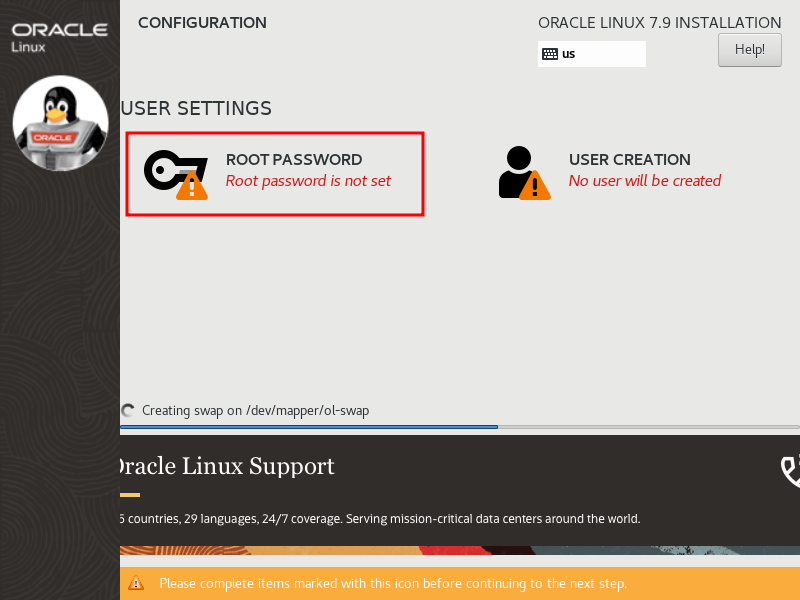The image size is (800, 600).
Task: Click the installation progress bar
Action: click(x=460, y=427)
